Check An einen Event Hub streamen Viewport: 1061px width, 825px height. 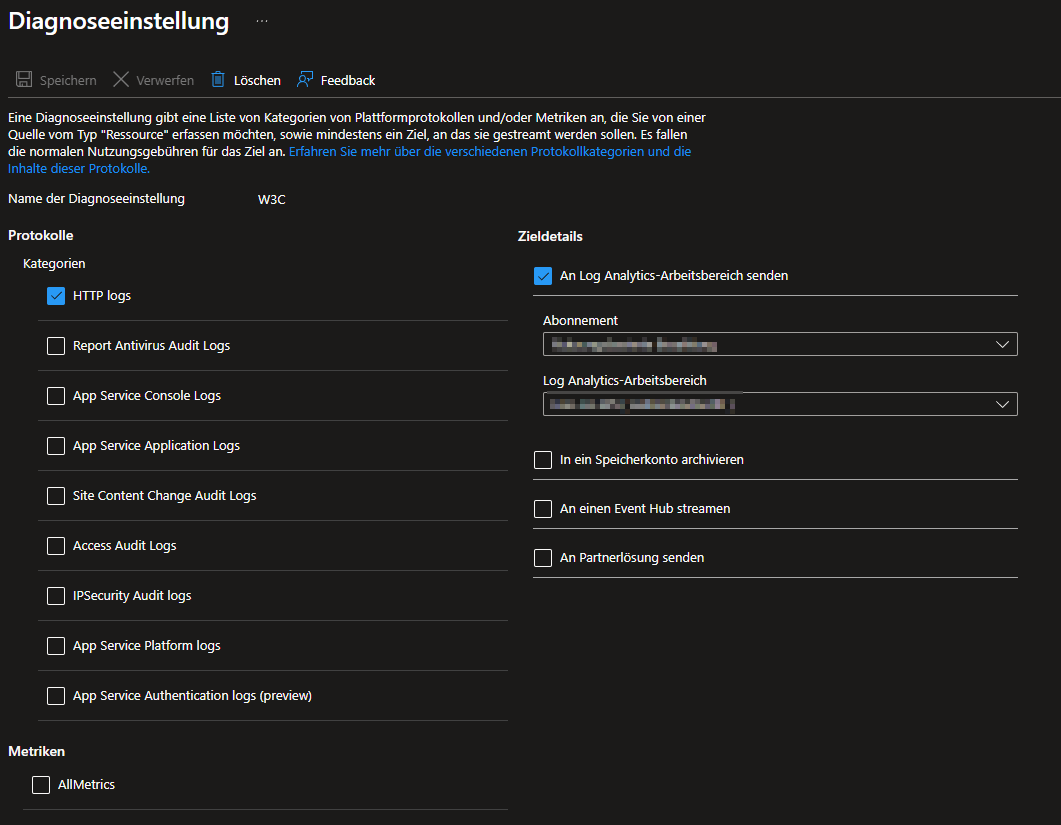click(x=543, y=509)
